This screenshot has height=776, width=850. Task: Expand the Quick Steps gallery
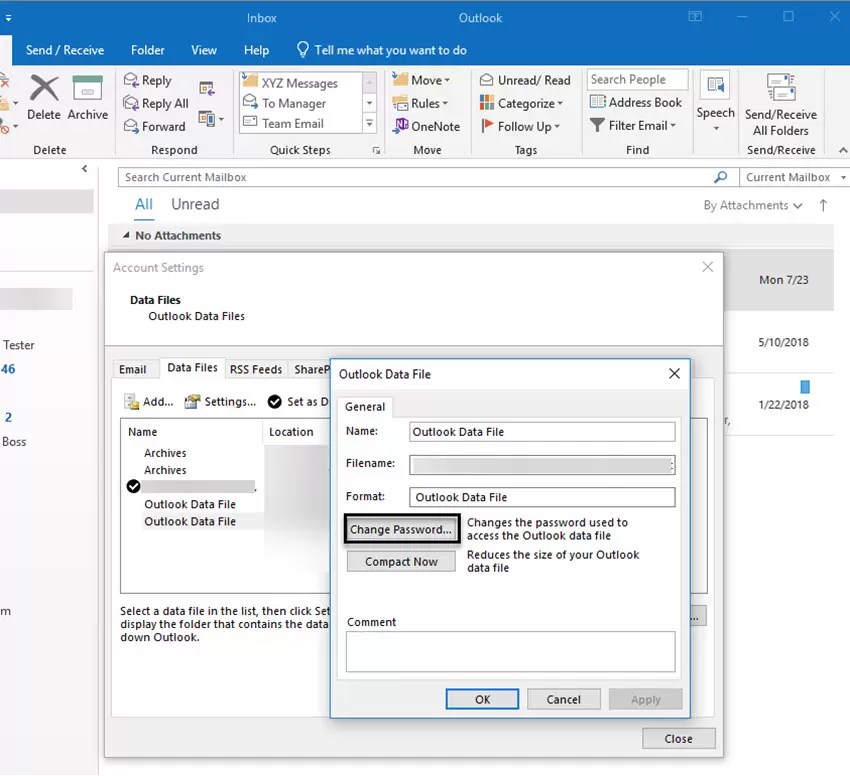369,124
